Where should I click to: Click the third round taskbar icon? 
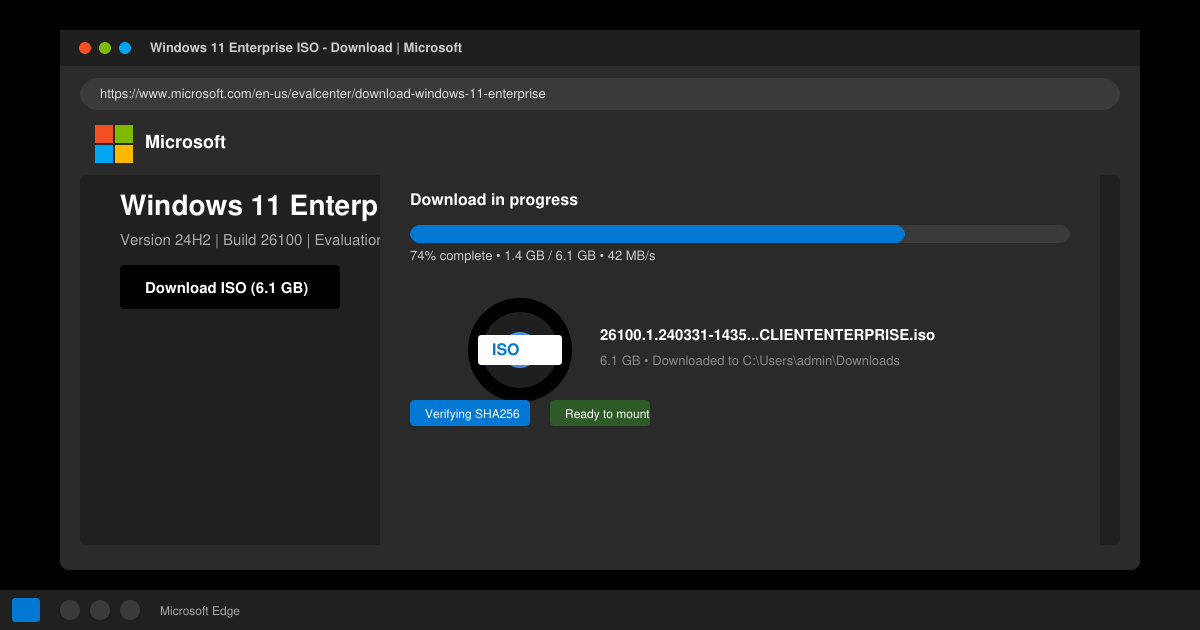[130, 610]
